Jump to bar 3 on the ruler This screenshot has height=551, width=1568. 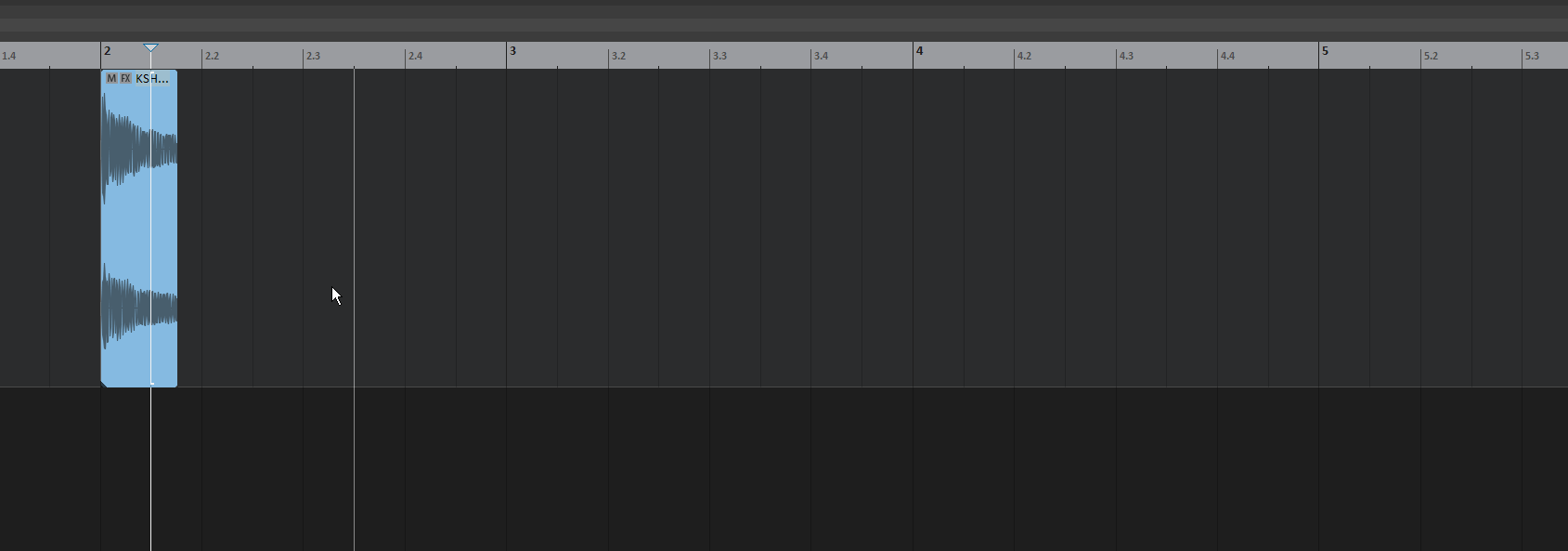pyautogui.click(x=512, y=51)
